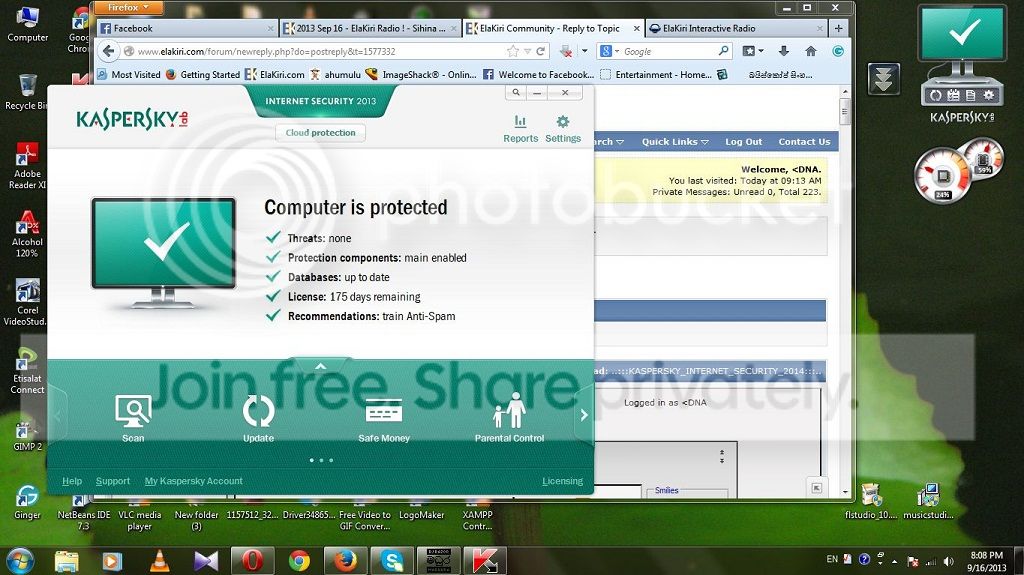Show hidden system tray icons arrow
This screenshot has width=1024, height=575.
point(894,561)
